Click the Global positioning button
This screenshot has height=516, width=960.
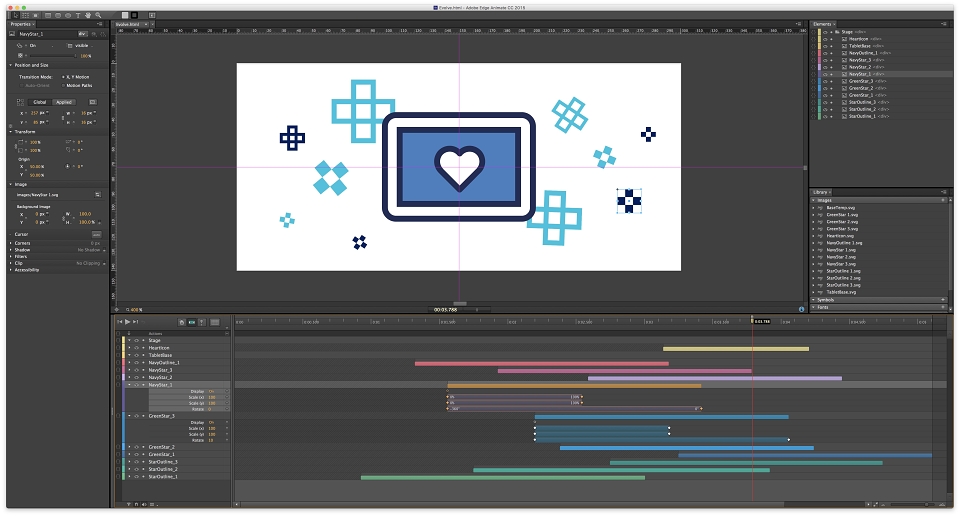point(40,102)
